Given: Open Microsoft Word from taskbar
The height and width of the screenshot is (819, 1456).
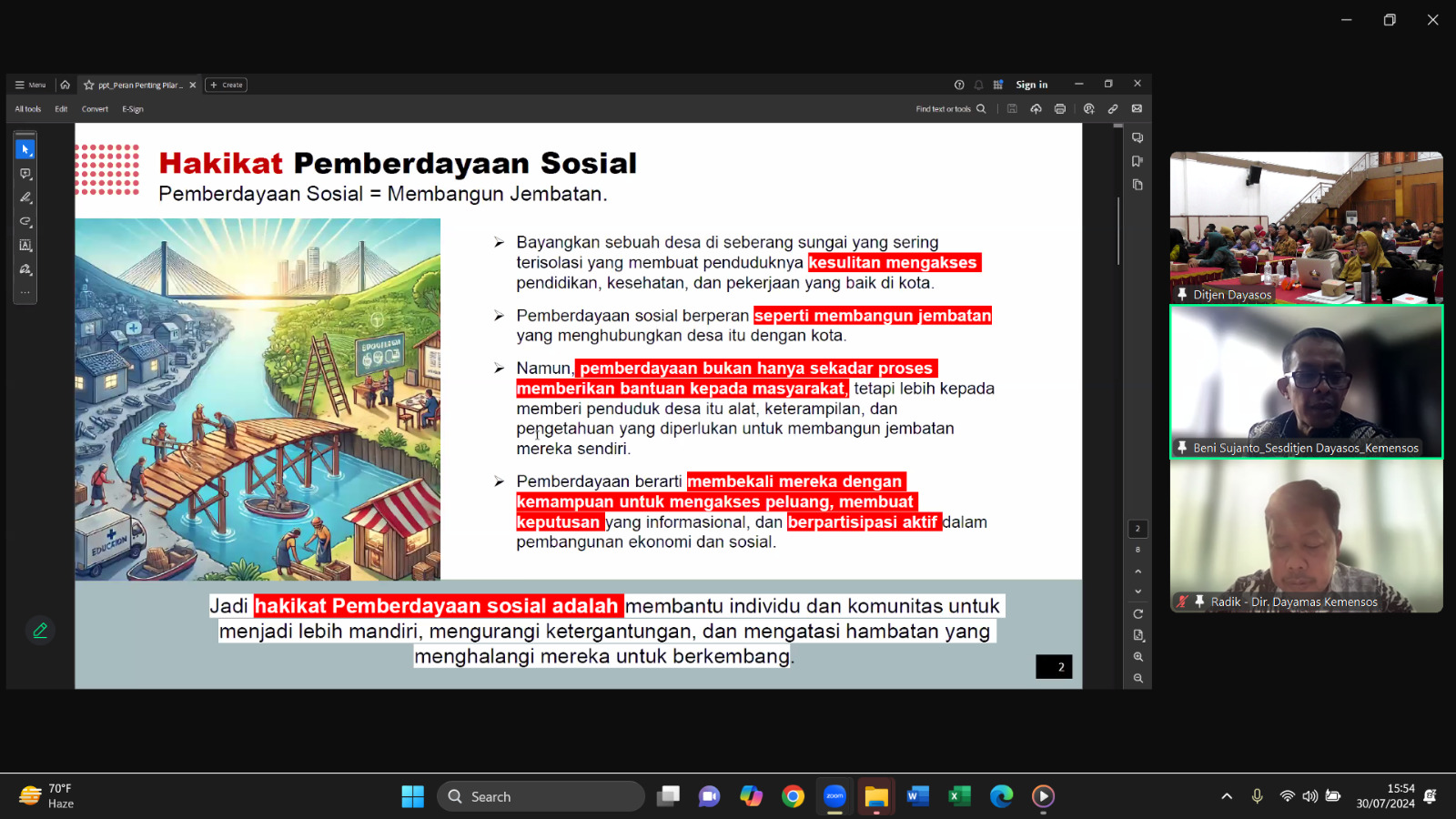Looking at the screenshot, I should [918, 796].
